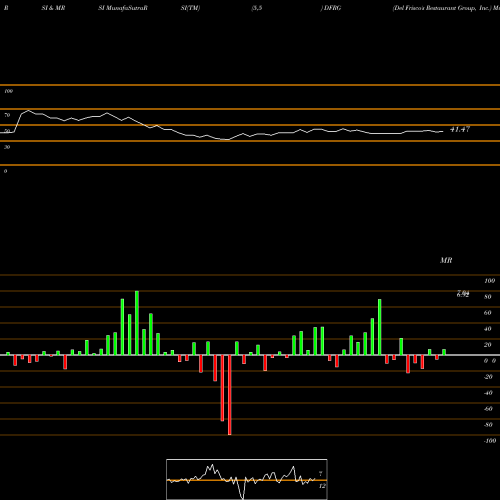Screen dimensions: 500x500
Task: Click the tallest red bar near -100
Action: pos(229,395)
